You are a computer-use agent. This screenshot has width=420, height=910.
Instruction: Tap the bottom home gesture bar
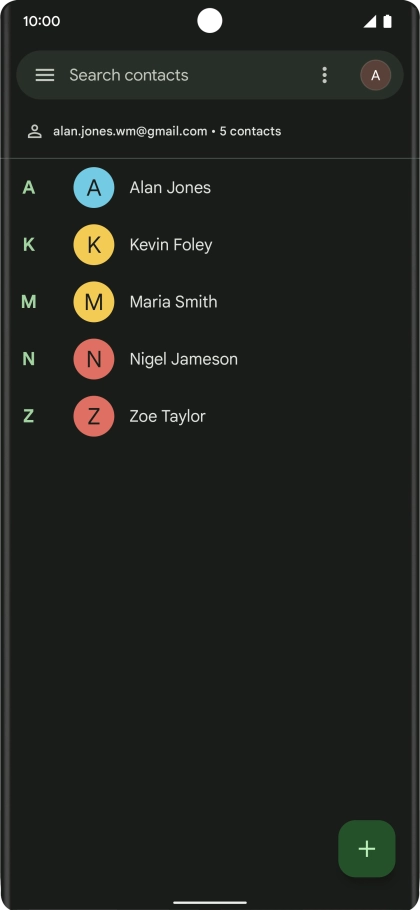point(210,902)
